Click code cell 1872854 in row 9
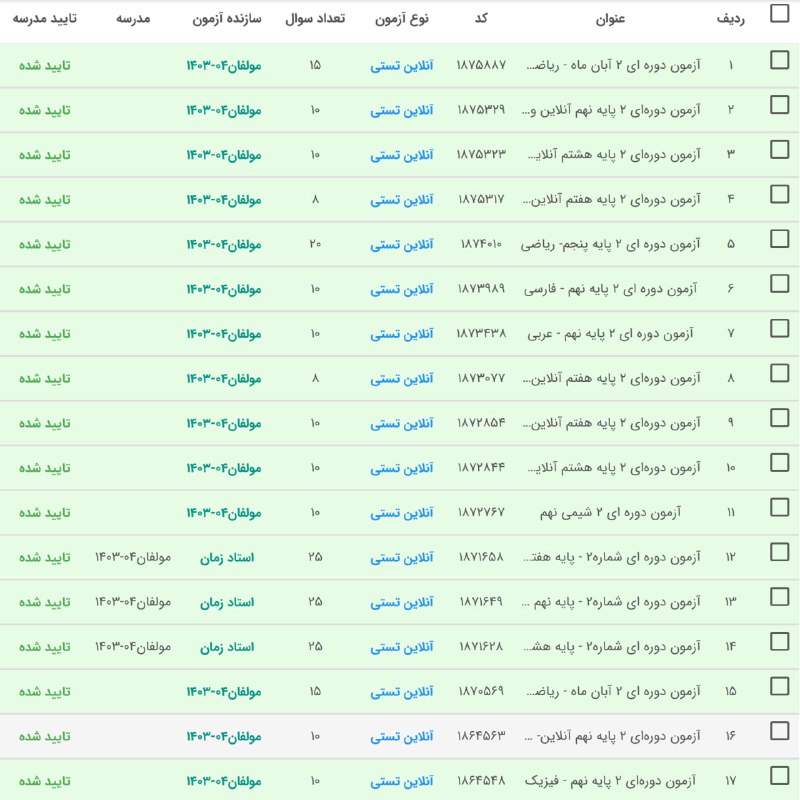Screen dimensions: 800x800 [x=481, y=423]
